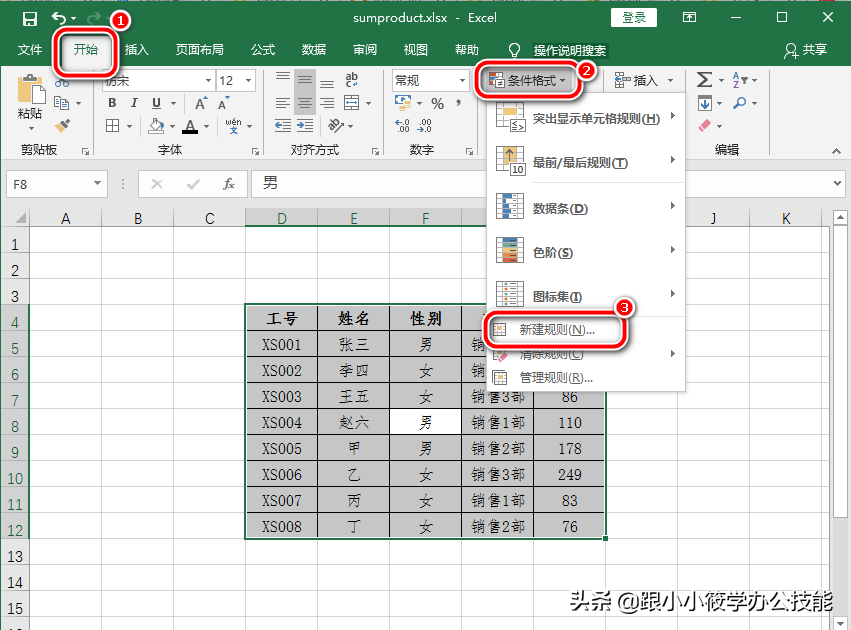
Task: Open 突出显示单元格规则 submenu
Action: click(x=586, y=118)
